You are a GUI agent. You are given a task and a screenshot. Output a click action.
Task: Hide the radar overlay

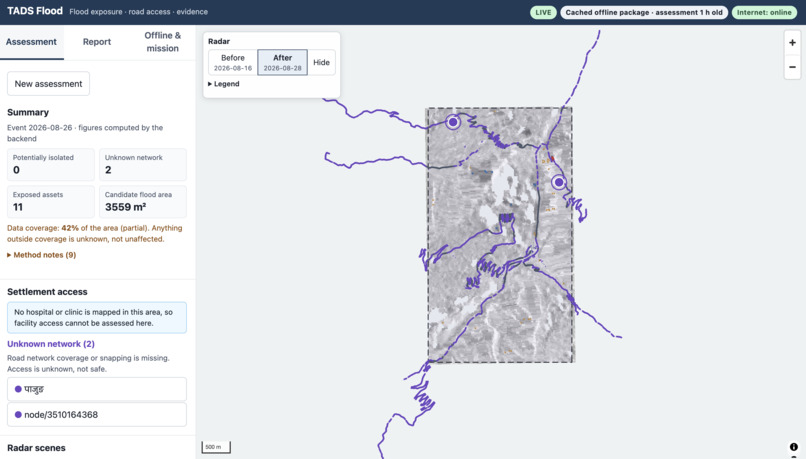321,62
